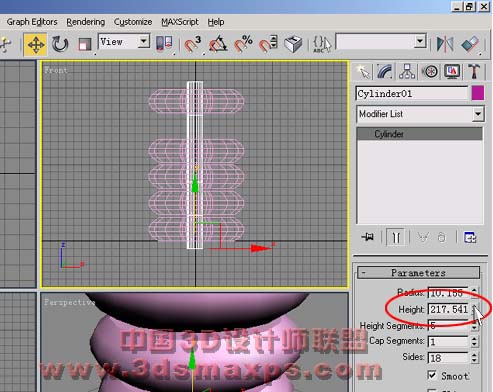
Task: Choose the Scale tool
Action: [84, 44]
